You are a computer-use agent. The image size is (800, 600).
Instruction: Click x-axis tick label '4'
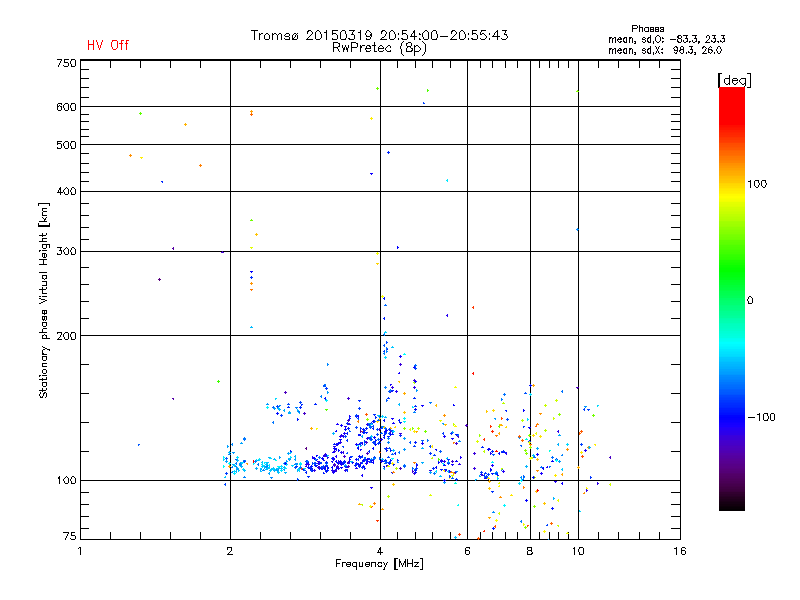pos(380,551)
